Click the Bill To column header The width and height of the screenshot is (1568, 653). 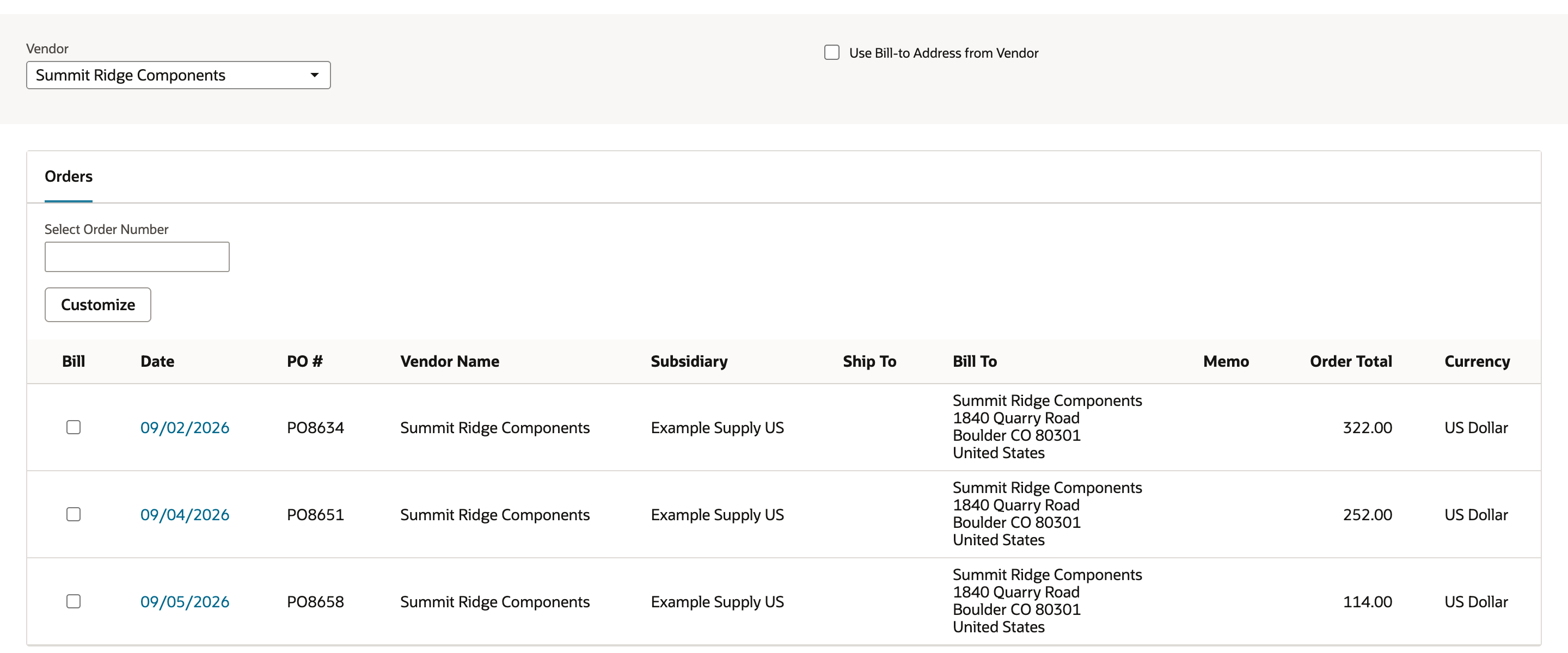tap(975, 361)
